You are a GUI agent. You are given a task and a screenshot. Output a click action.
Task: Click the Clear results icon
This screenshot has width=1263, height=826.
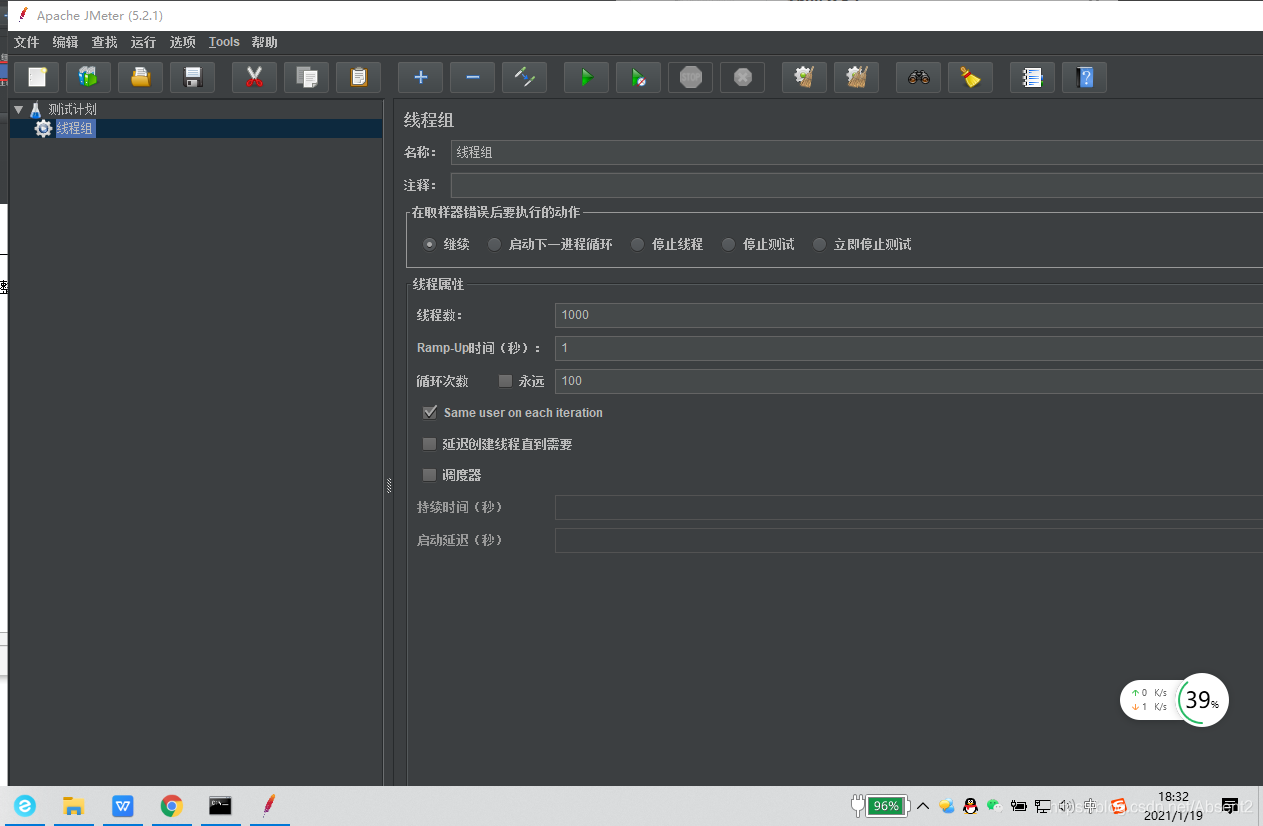coord(805,77)
